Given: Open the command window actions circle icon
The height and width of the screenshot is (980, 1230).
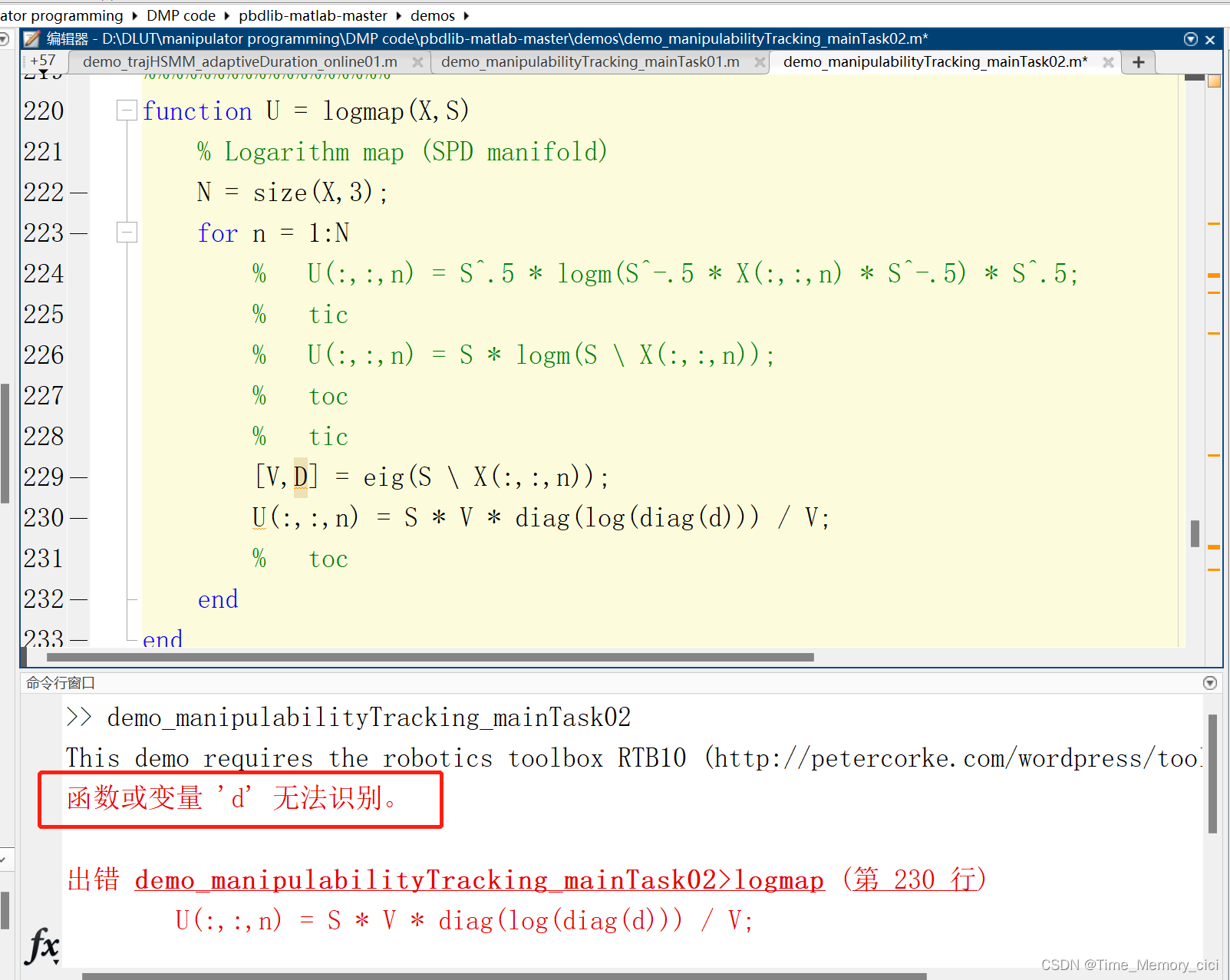Looking at the screenshot, I should [x=1209, y=682].
